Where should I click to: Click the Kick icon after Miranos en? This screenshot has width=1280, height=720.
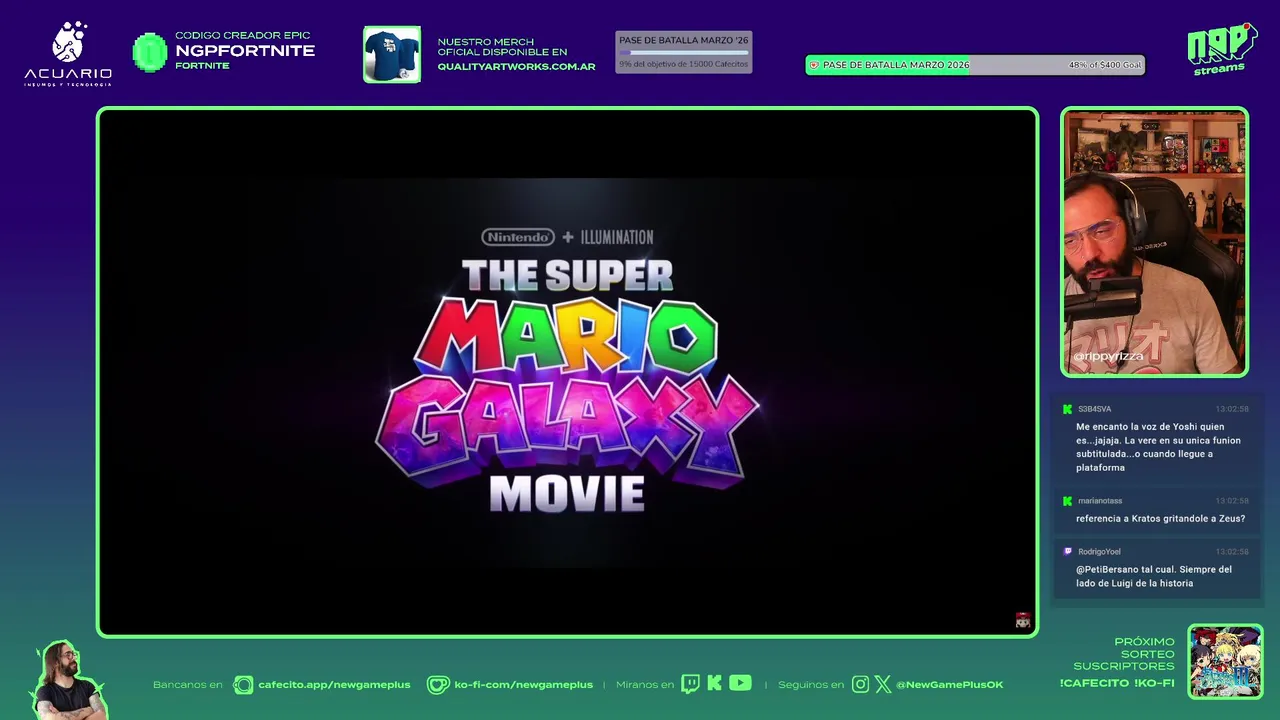pos(714,683)
